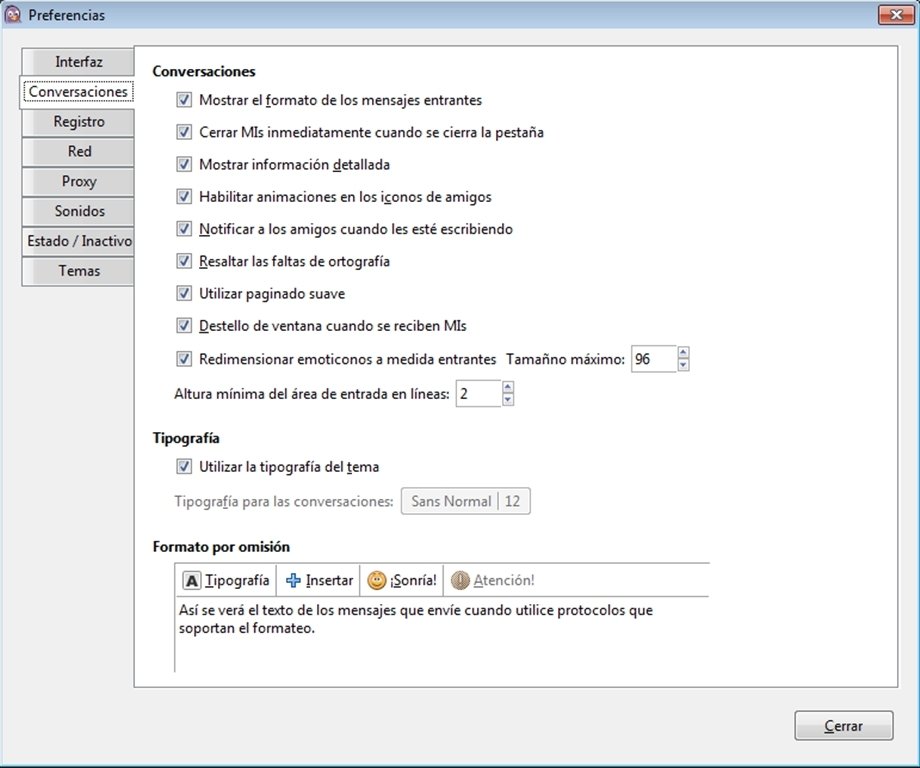Image resolution: width=920 pixels, height=768 pixels.
Task: Uncheck Mostrar el formato de los mensajes entrantes
Action: pos(184,100)
